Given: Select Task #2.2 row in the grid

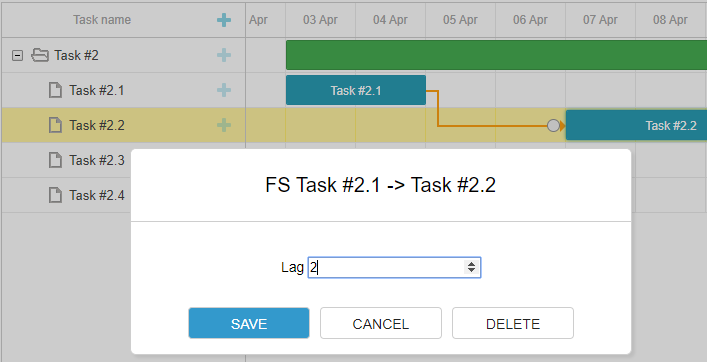Looking at the screenshot, I should (124, 125).
